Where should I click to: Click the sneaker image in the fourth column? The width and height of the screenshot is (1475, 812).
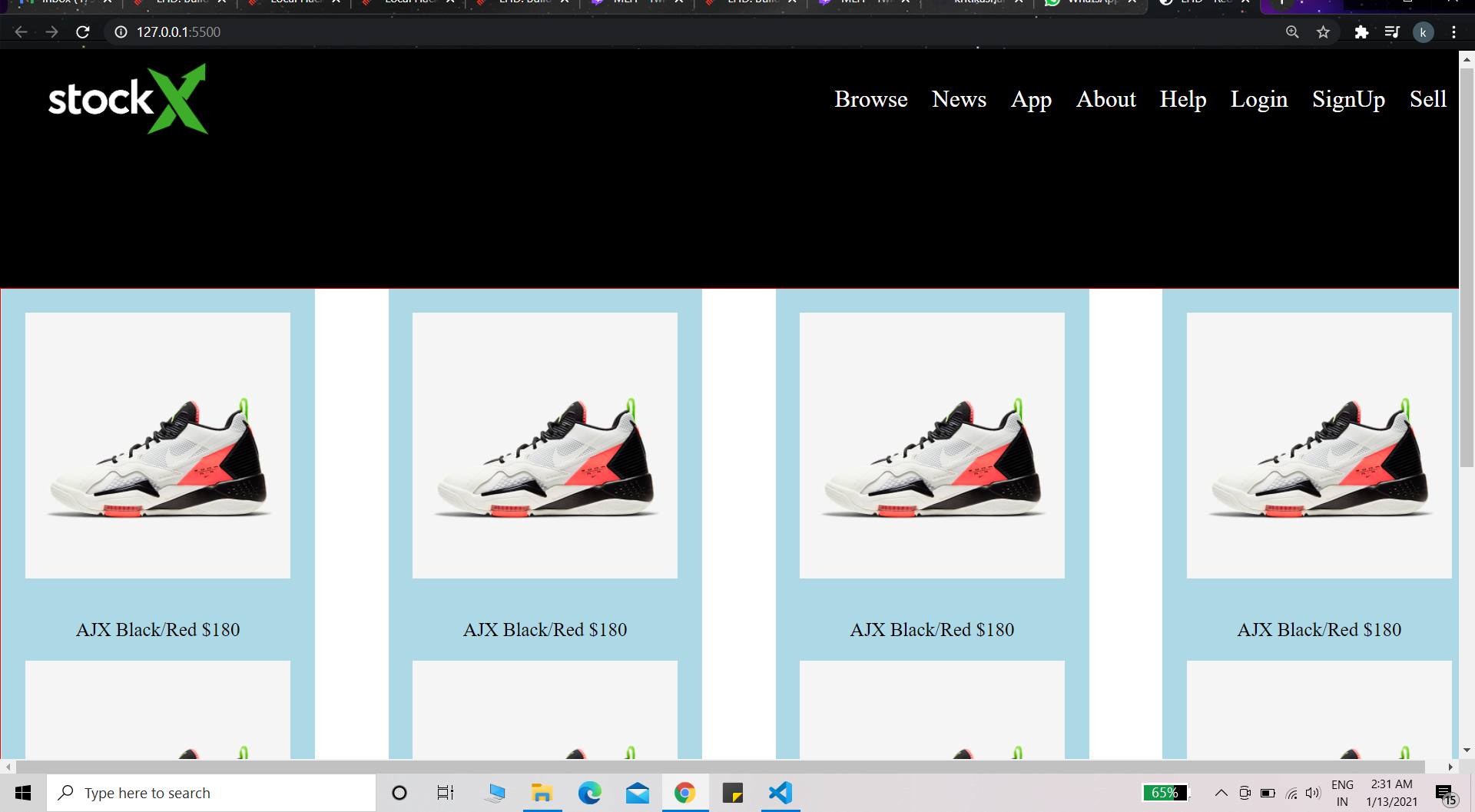pyautogui.click(x=1319, y=446)
